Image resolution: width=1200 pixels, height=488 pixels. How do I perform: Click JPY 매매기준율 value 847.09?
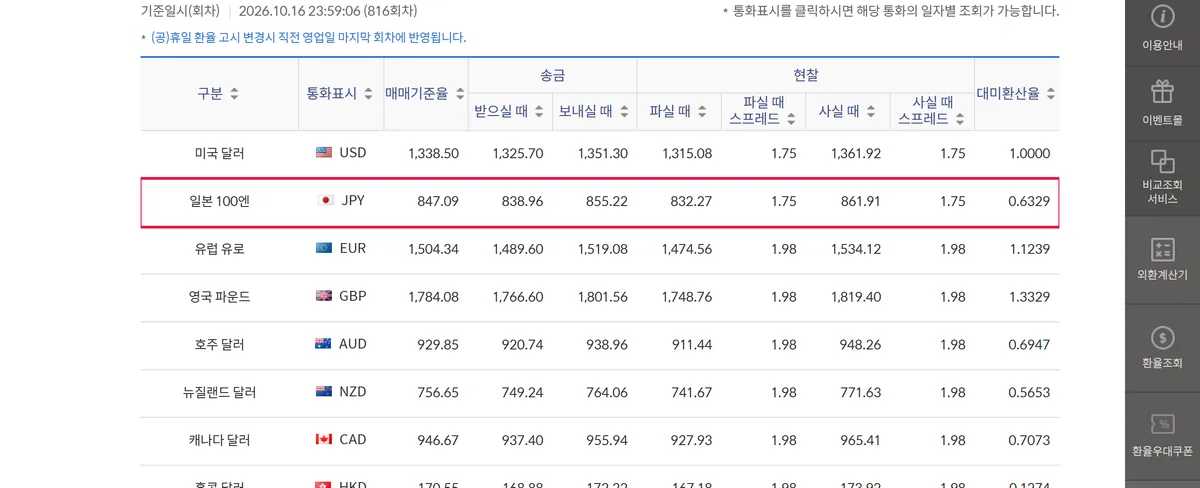tap(438, 202)
